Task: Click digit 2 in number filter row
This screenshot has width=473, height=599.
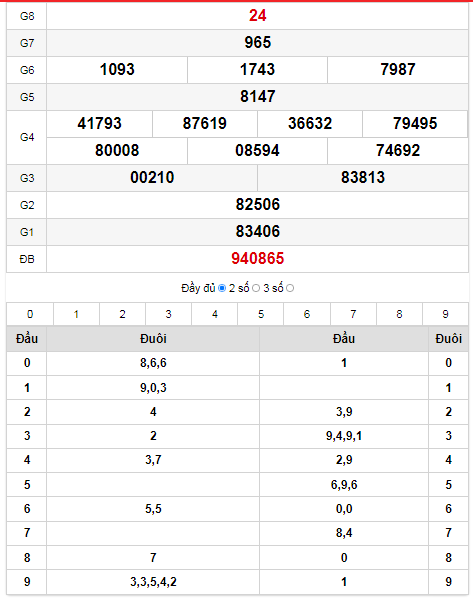Action: tap(122, 314)
